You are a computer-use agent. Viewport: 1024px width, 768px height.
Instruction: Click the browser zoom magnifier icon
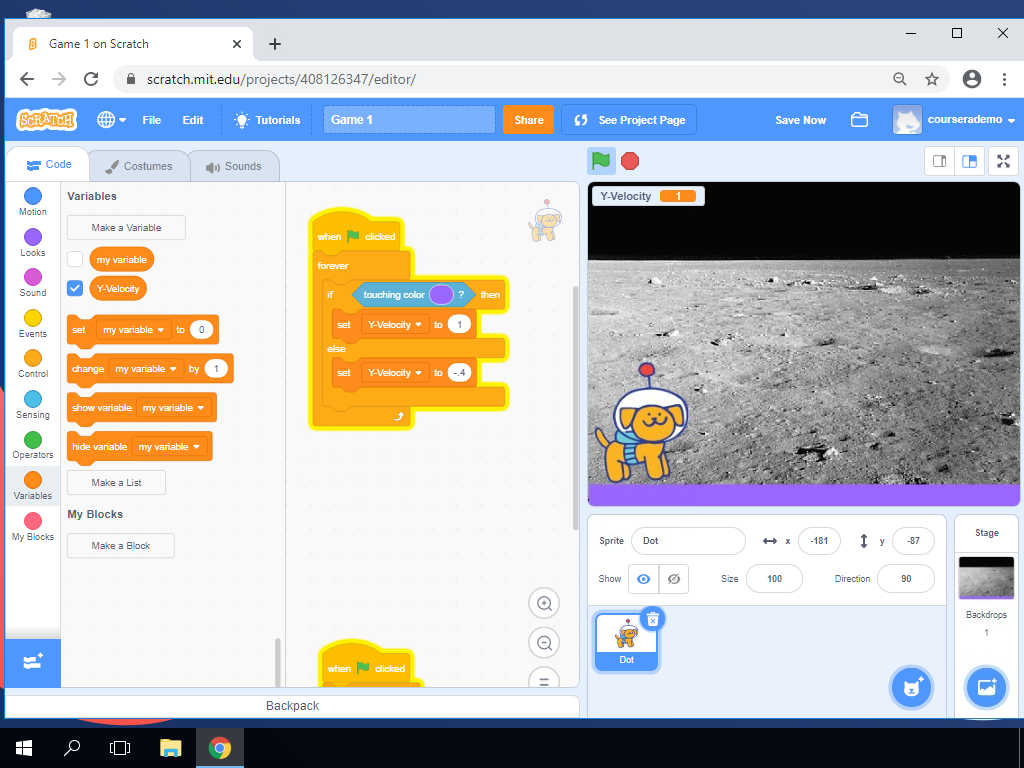900,79
